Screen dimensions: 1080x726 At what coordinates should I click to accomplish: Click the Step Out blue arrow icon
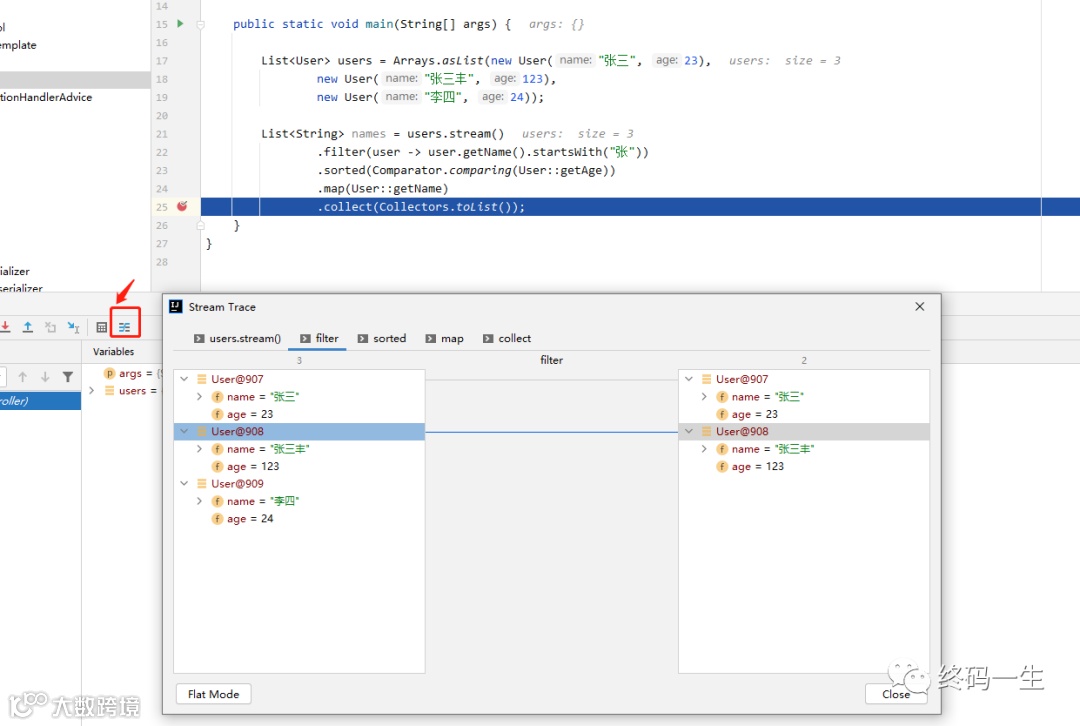(28, 327)
